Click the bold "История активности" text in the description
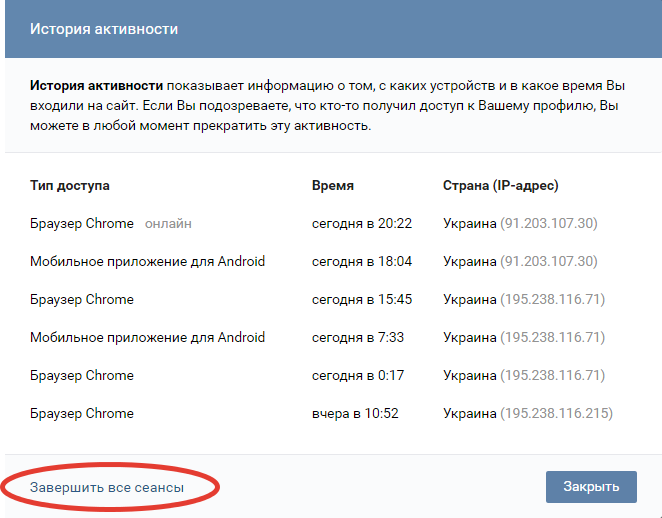Screen dimensions: 662x518 (x=96, y=87)
